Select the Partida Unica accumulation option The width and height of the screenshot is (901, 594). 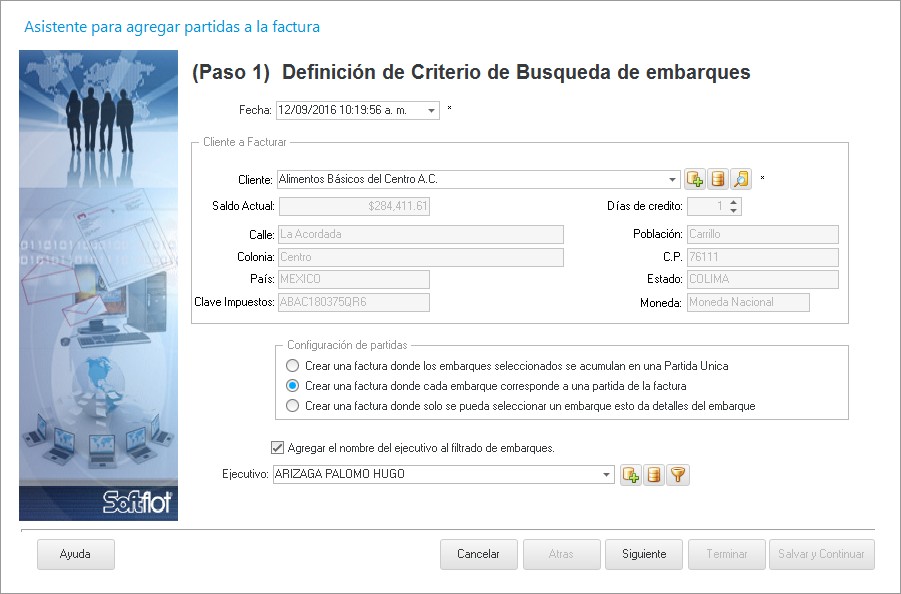tap(292, 366)
